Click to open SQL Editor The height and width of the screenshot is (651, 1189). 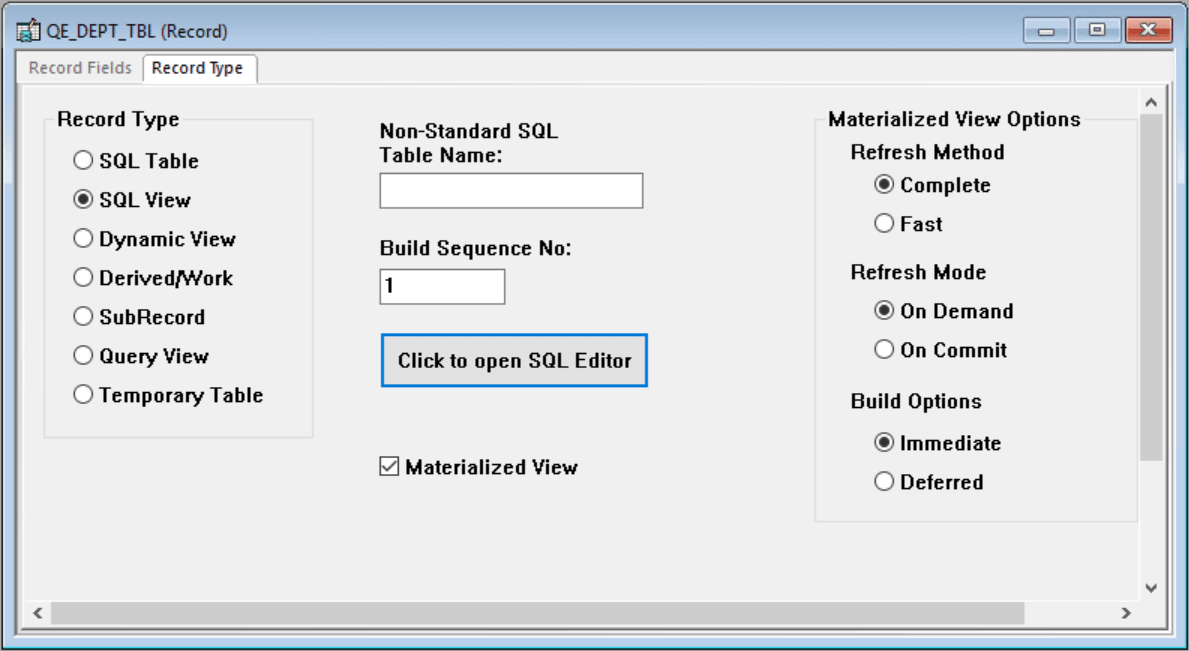513,360
